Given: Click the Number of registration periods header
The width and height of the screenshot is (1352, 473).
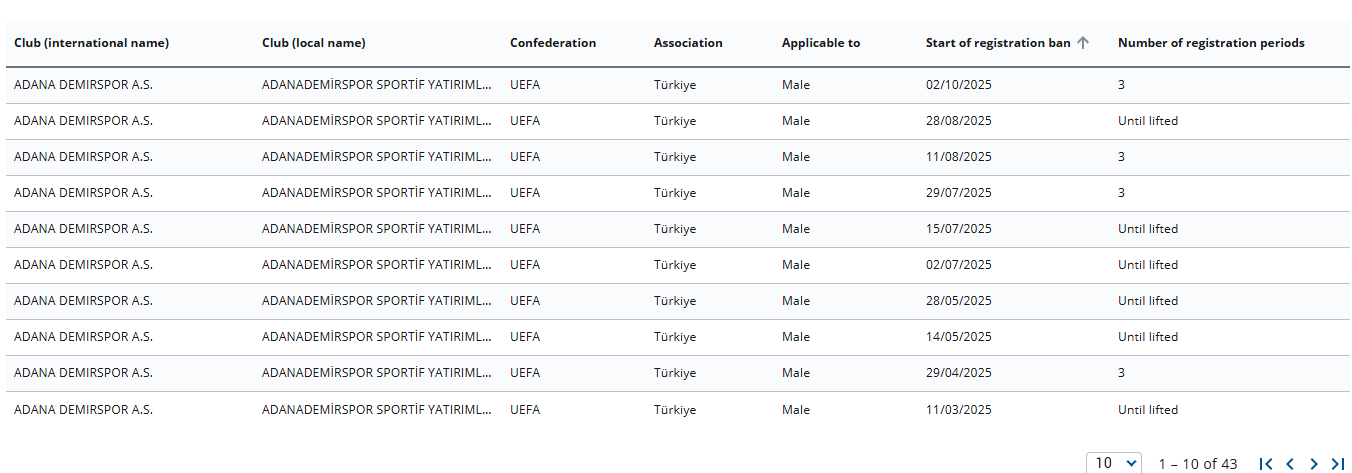Looking at the screenshot, I should (x=1210, y=43).
